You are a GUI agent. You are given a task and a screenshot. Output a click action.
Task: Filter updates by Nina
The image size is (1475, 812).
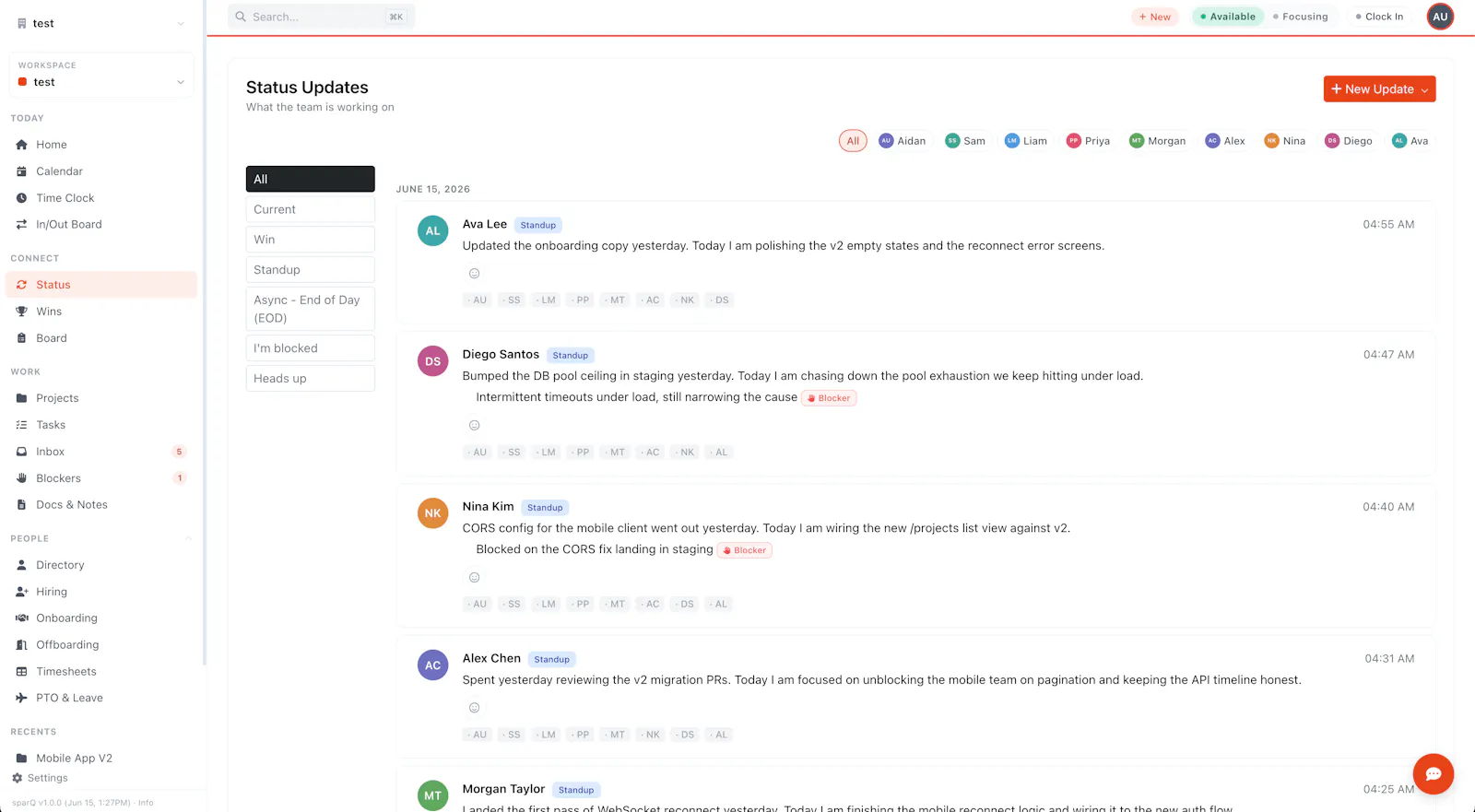tap(1285, 141)
